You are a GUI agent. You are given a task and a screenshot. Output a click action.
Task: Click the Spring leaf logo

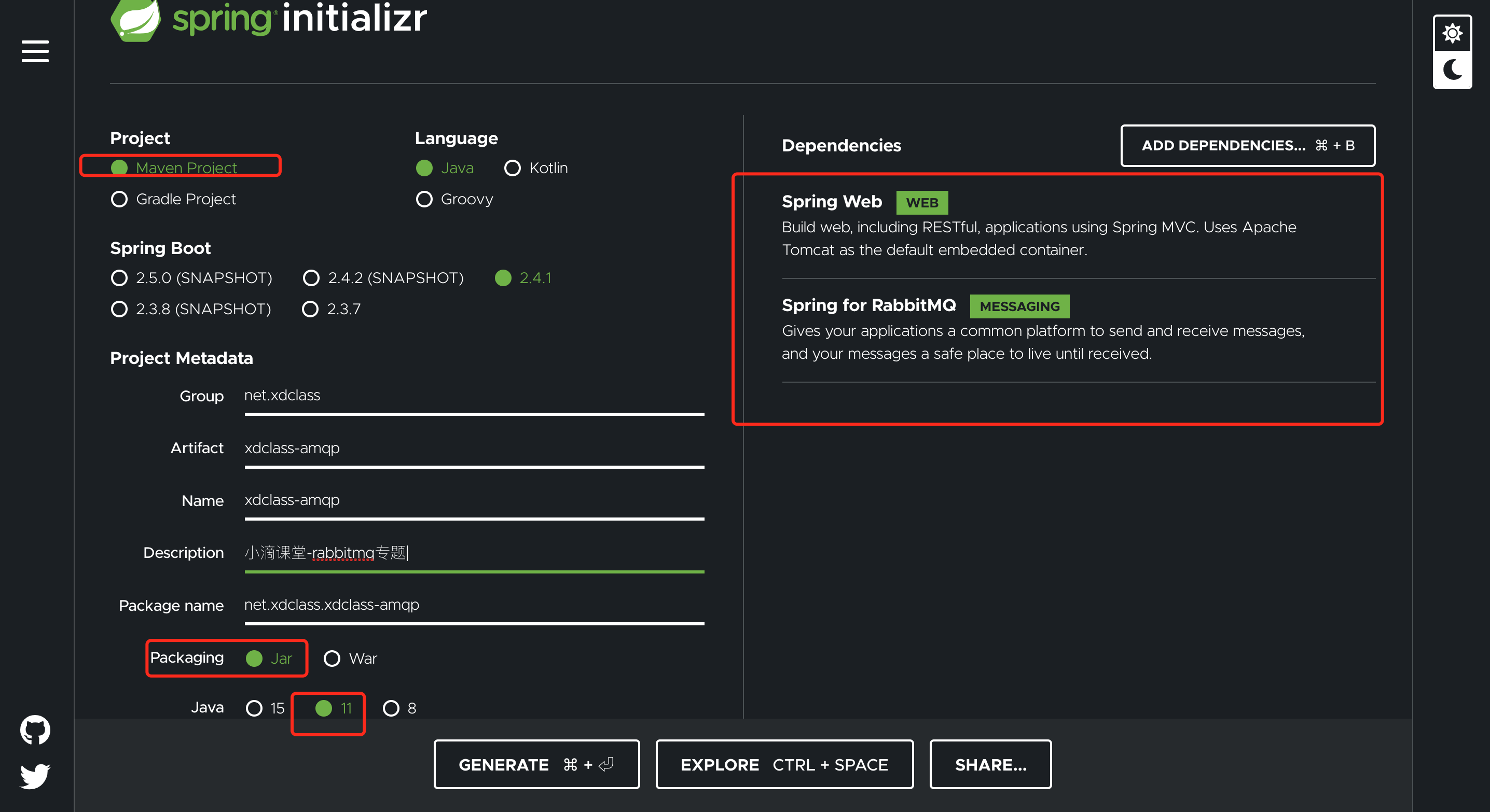pyautogui.click(x=135, y=20)
